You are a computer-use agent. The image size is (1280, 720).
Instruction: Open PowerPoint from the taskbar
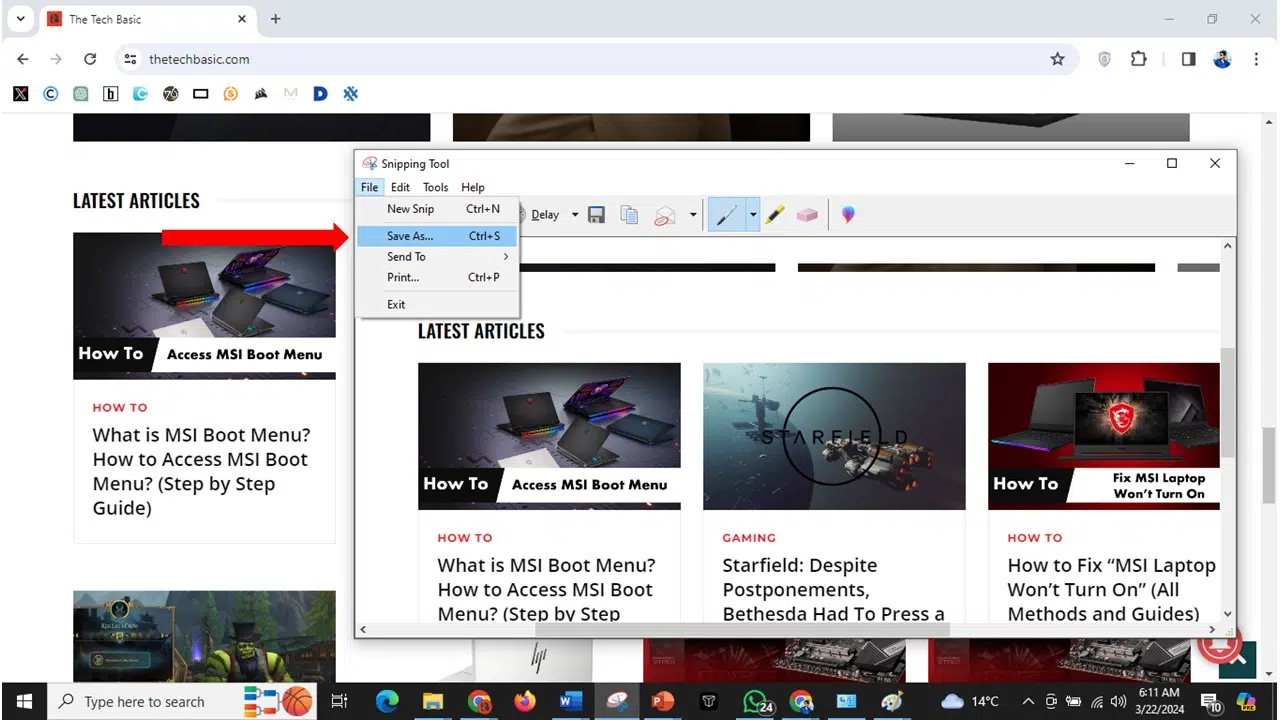[x=663, y=701]
